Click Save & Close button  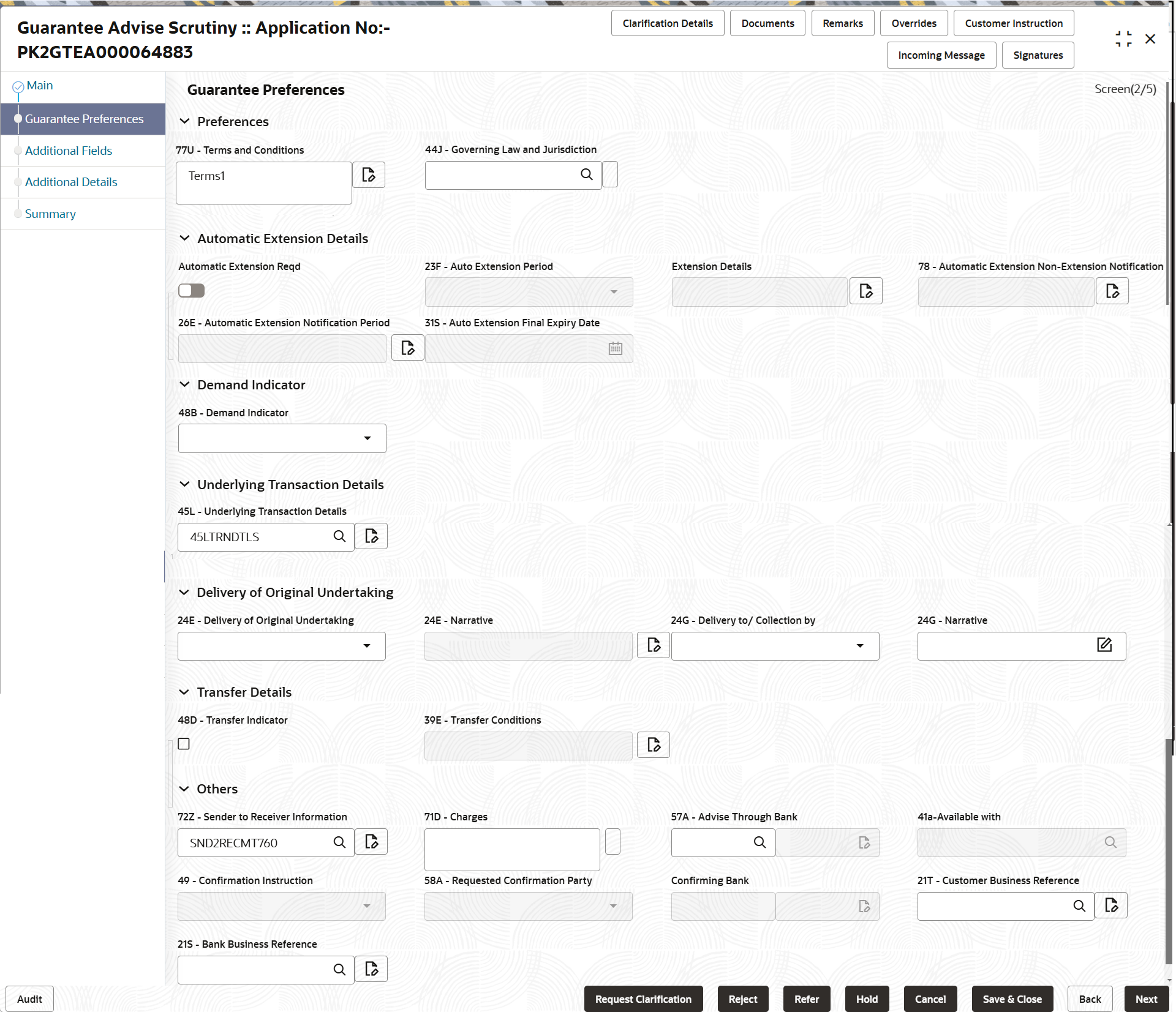click(1012, 999)
